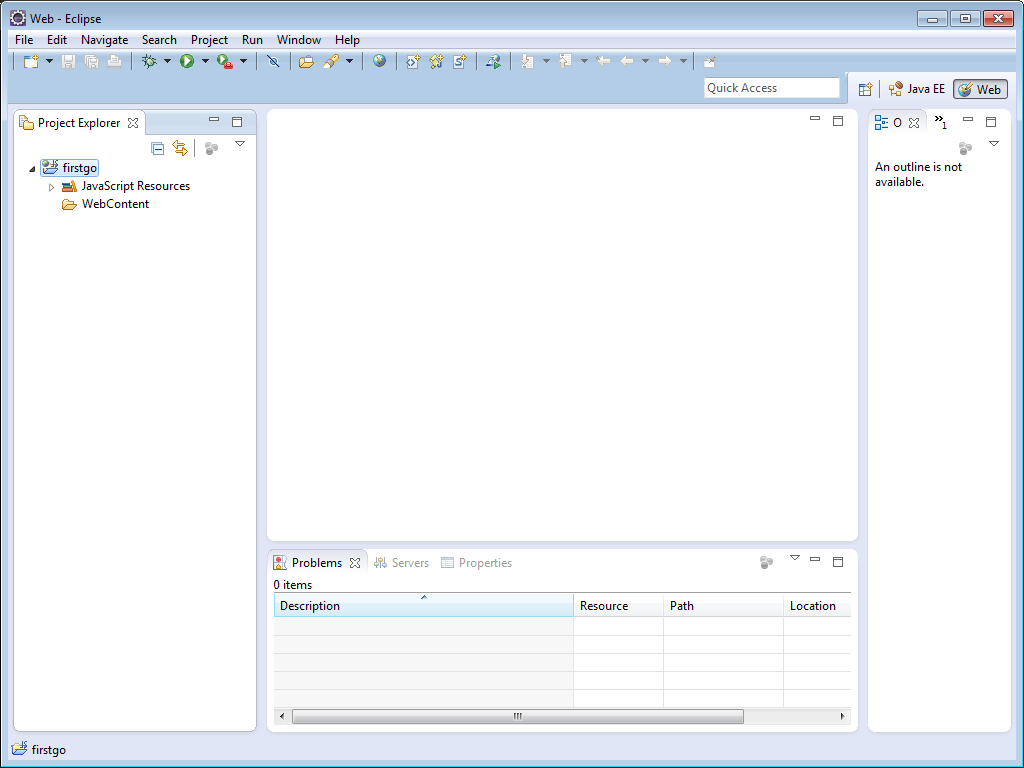Click the Open Type folder icon
Viewport: 1024px width, 768px height.
[306, 61]
